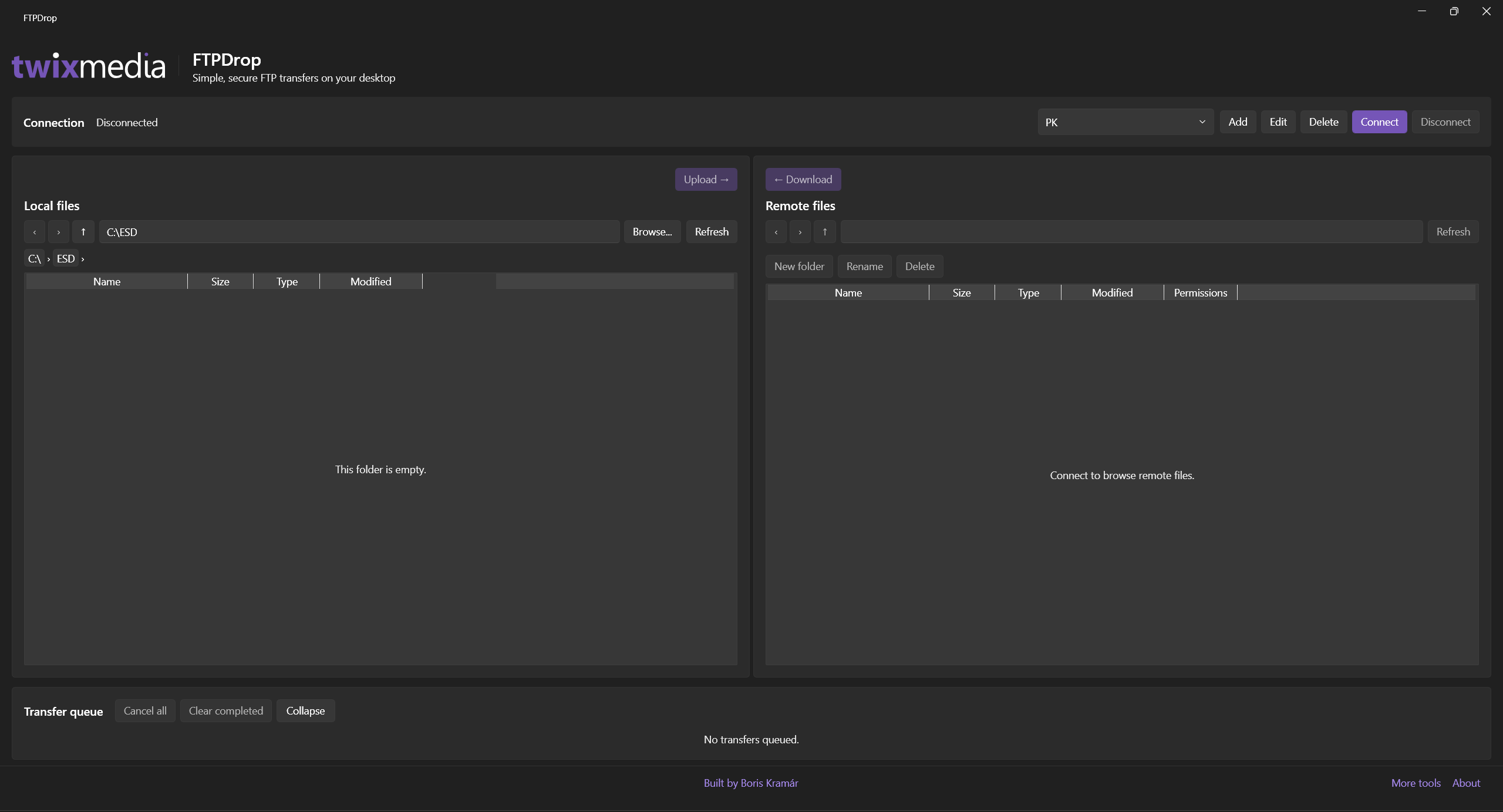Restore down the FTPDrop window

[1454, 11]
